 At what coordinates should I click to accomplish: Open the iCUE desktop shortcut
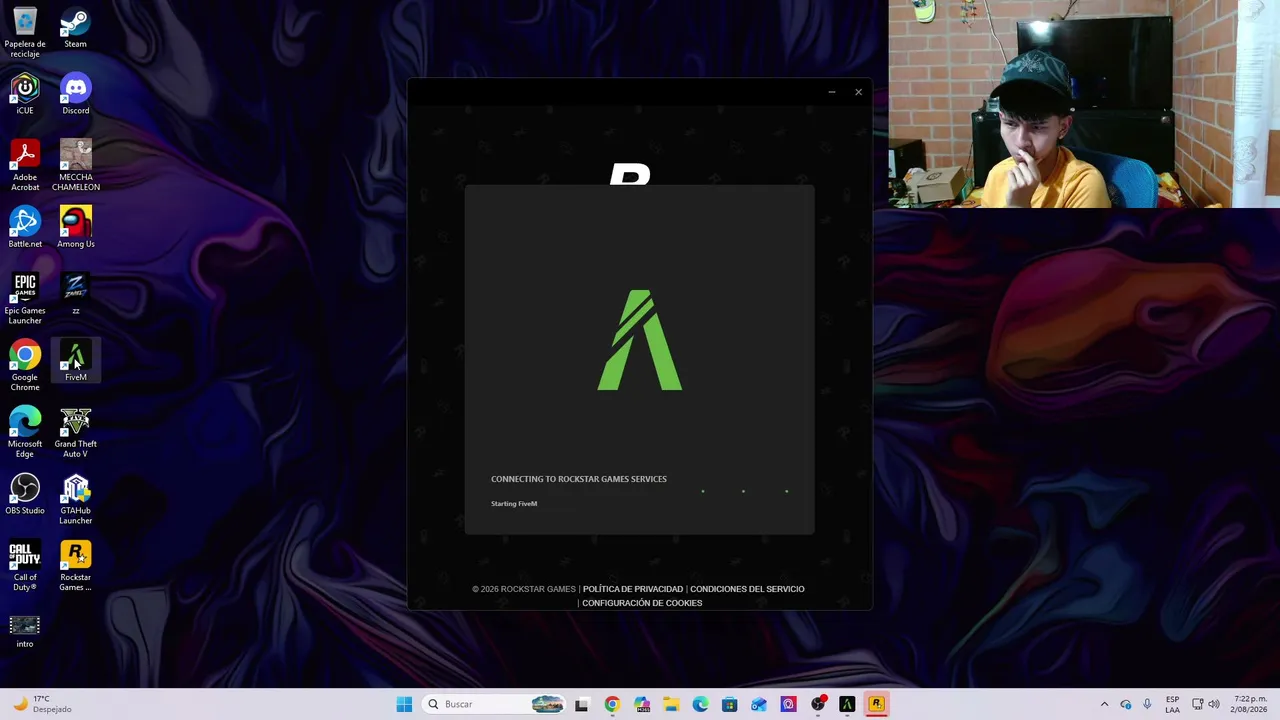pos(25,94)
